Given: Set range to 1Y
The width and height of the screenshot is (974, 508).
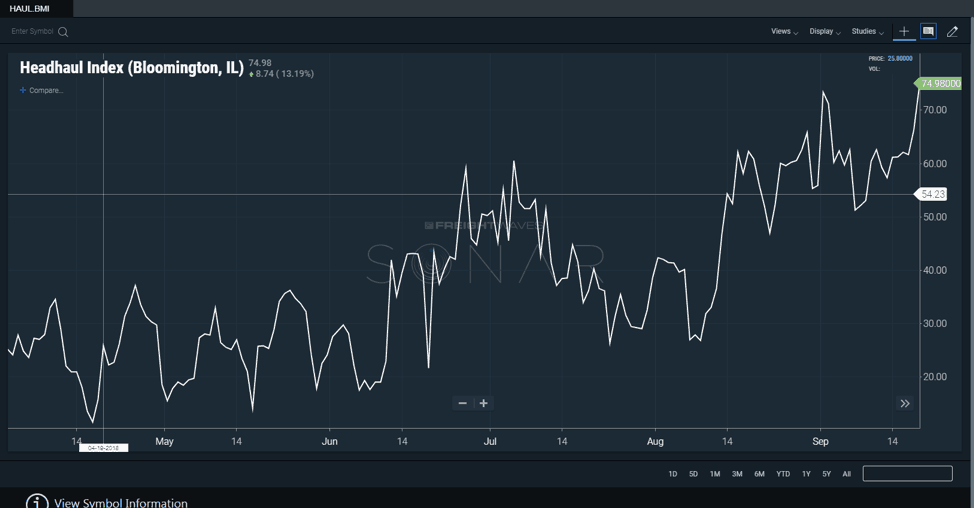Looking at the screenshot, I should (806, 474).
